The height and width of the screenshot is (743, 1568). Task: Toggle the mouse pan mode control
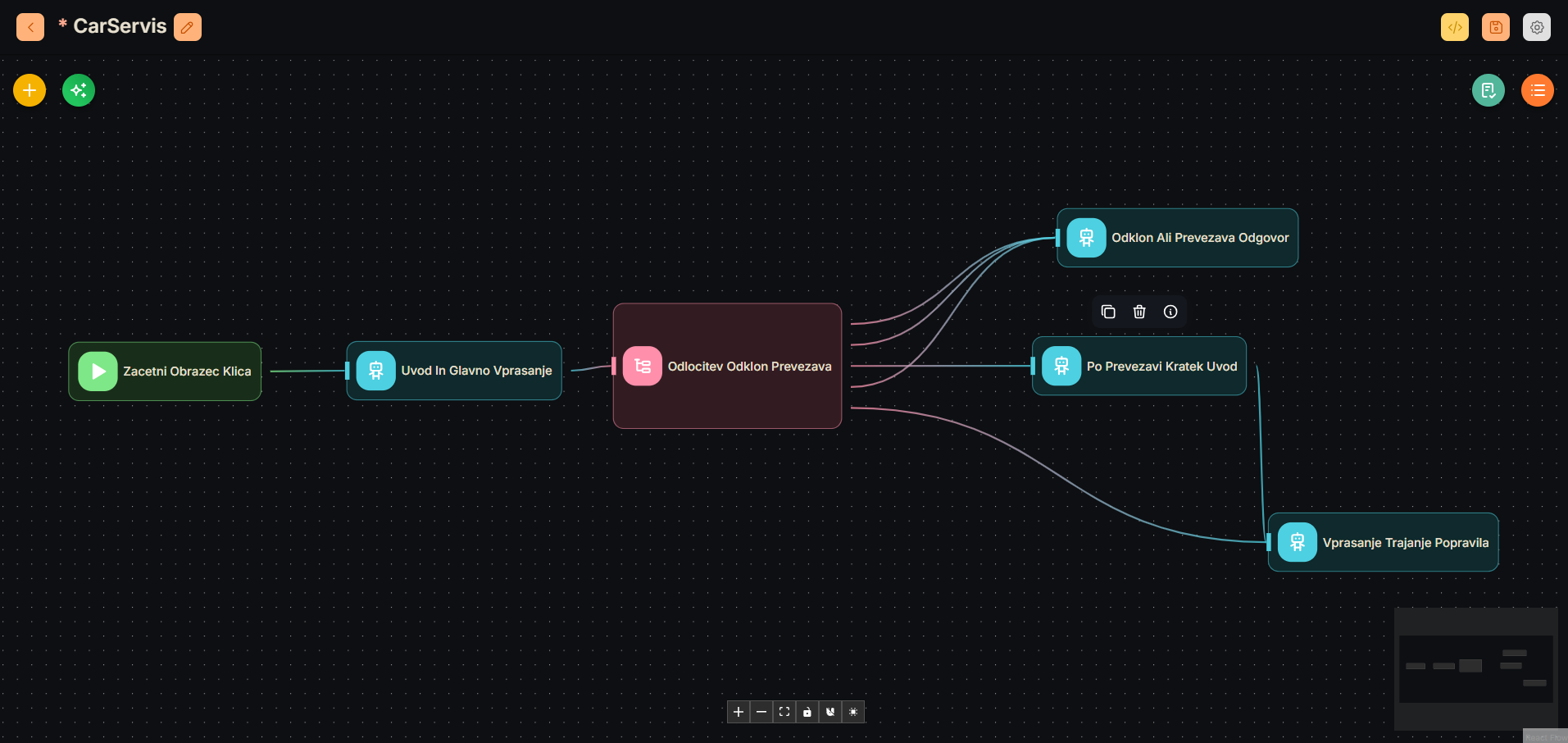[830, 712]
